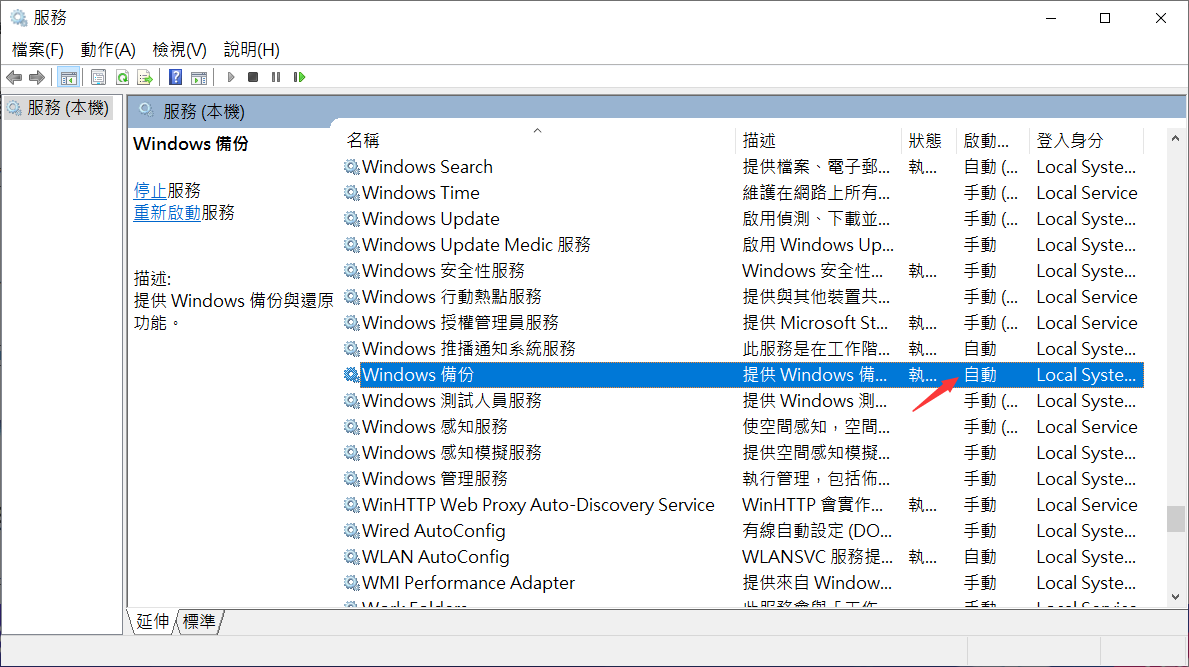Click the Export List toolbar icon
This screenshot has width=1189, height=667.
tap(145, 77)
